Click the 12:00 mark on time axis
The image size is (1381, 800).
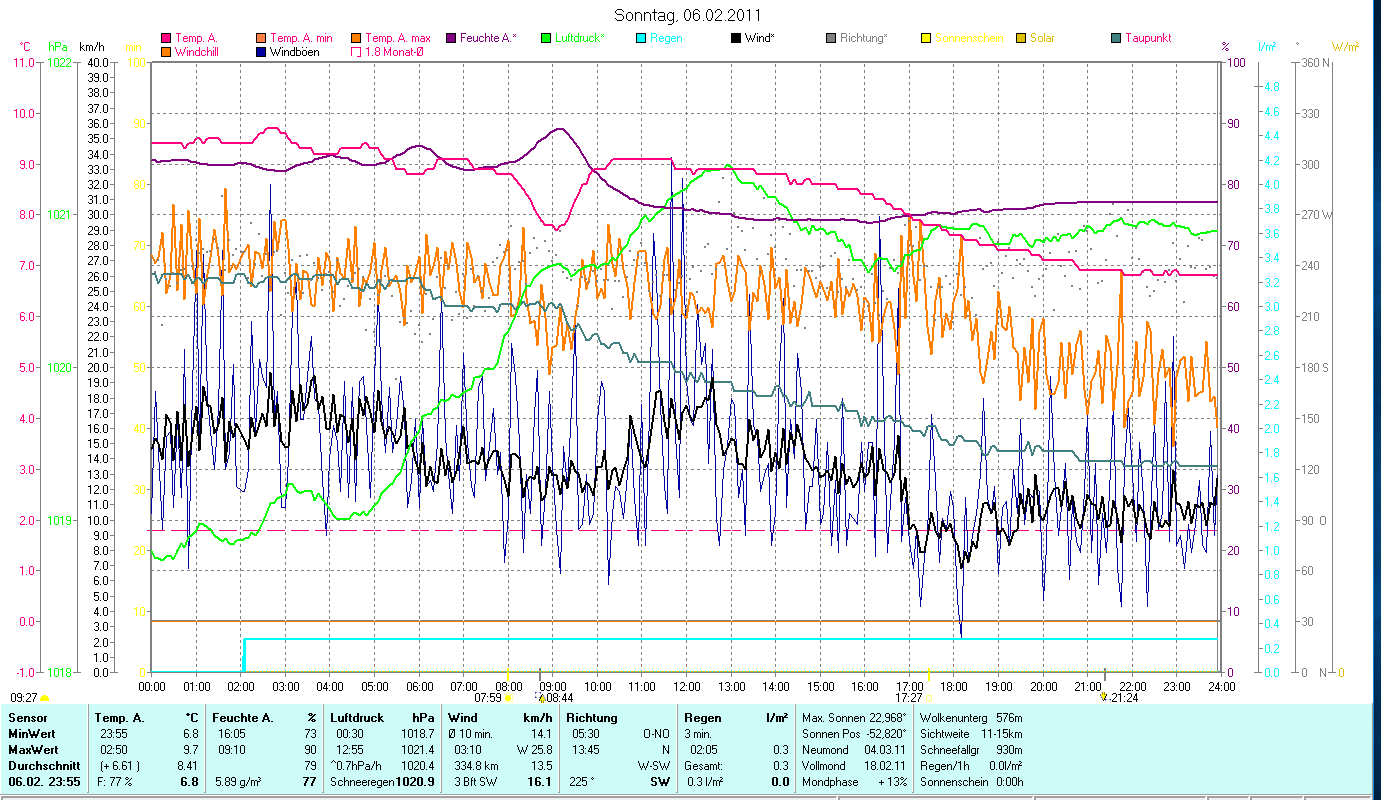pyautogui.click(x=687, y=686)
